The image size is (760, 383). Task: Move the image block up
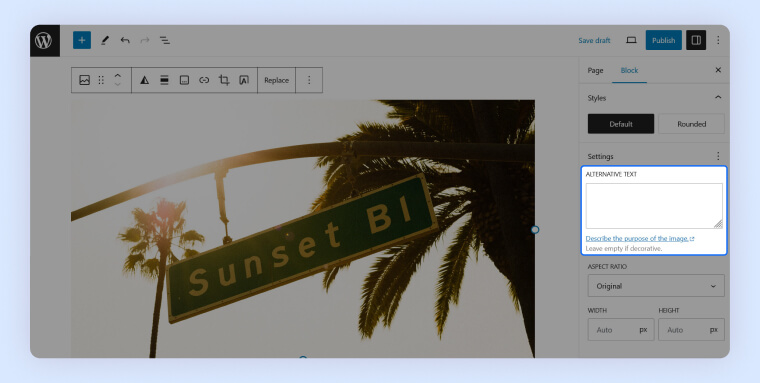point(117,76)
